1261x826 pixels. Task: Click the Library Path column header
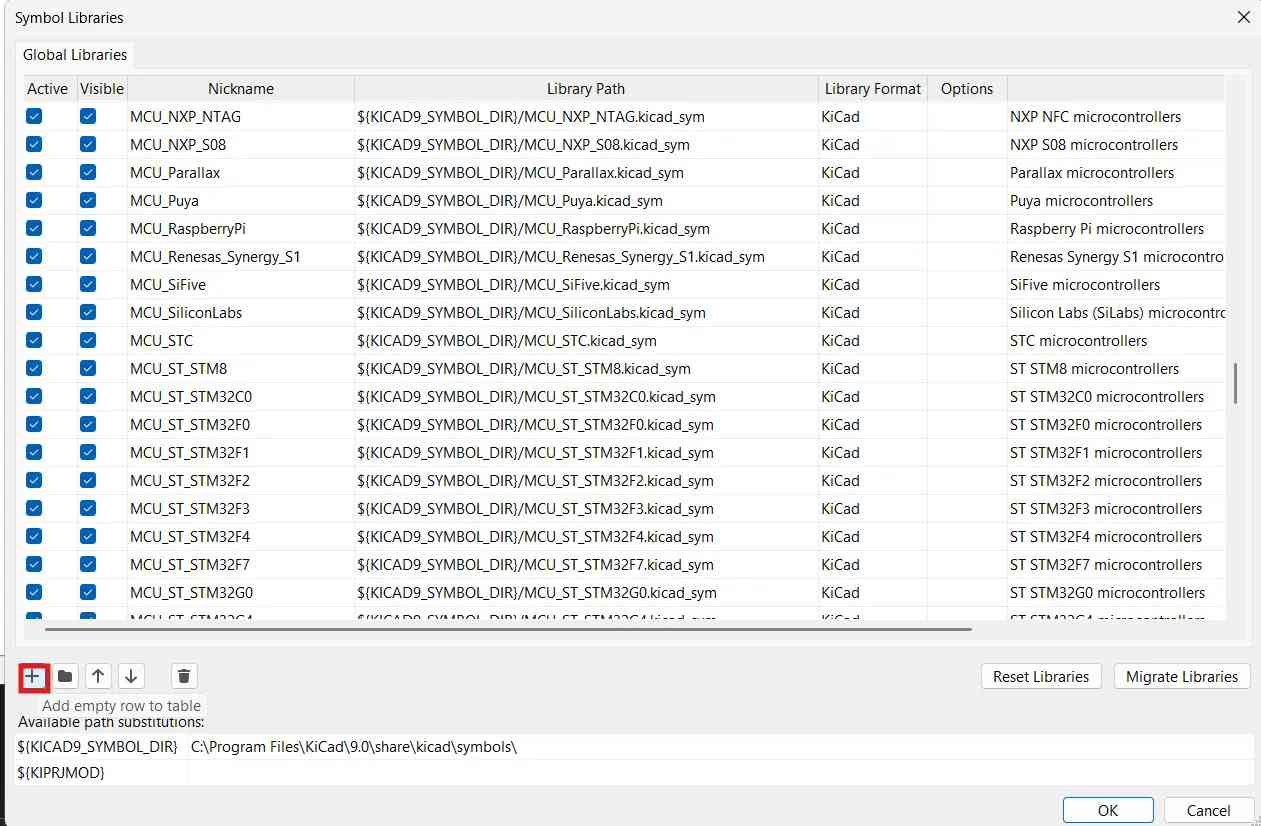tap(586, 89)
